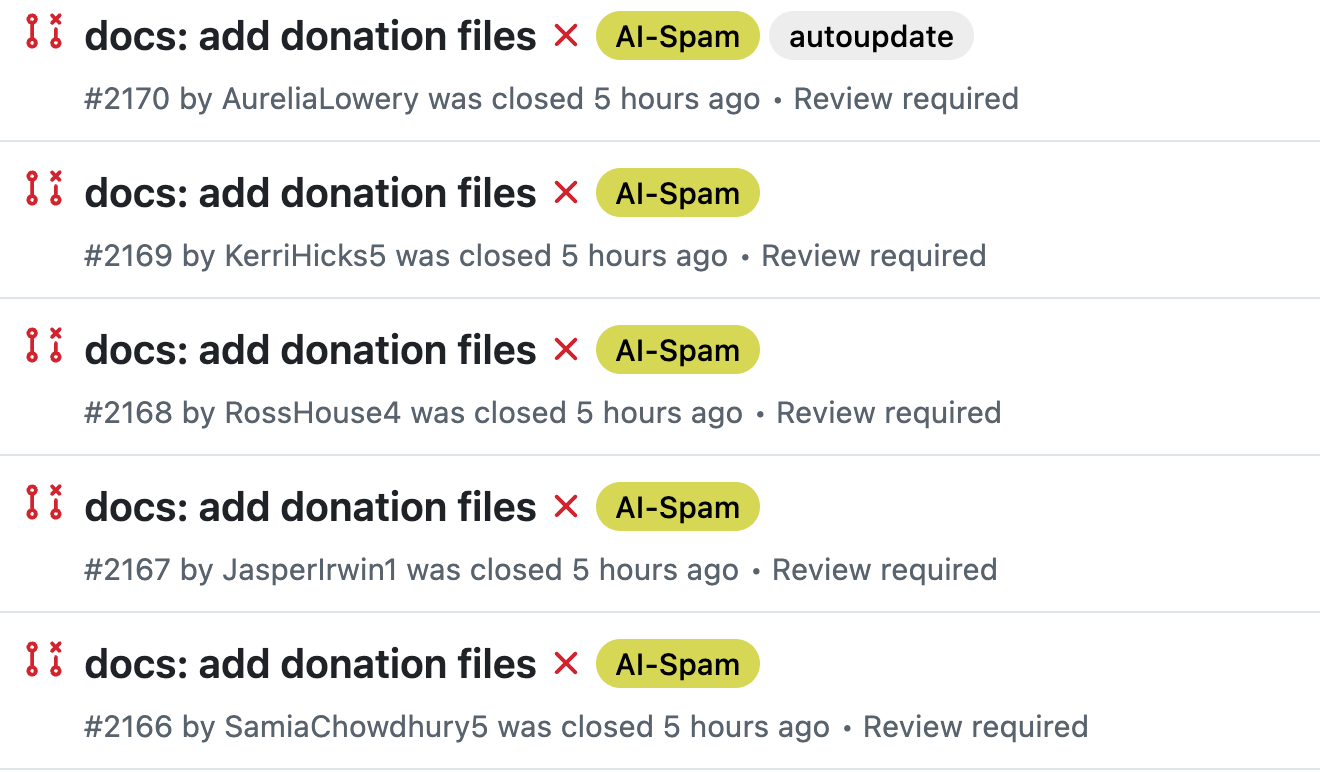Click red X status icon on PR #2167
This screenshot has width=1320, height=772.
coord(566,506)
